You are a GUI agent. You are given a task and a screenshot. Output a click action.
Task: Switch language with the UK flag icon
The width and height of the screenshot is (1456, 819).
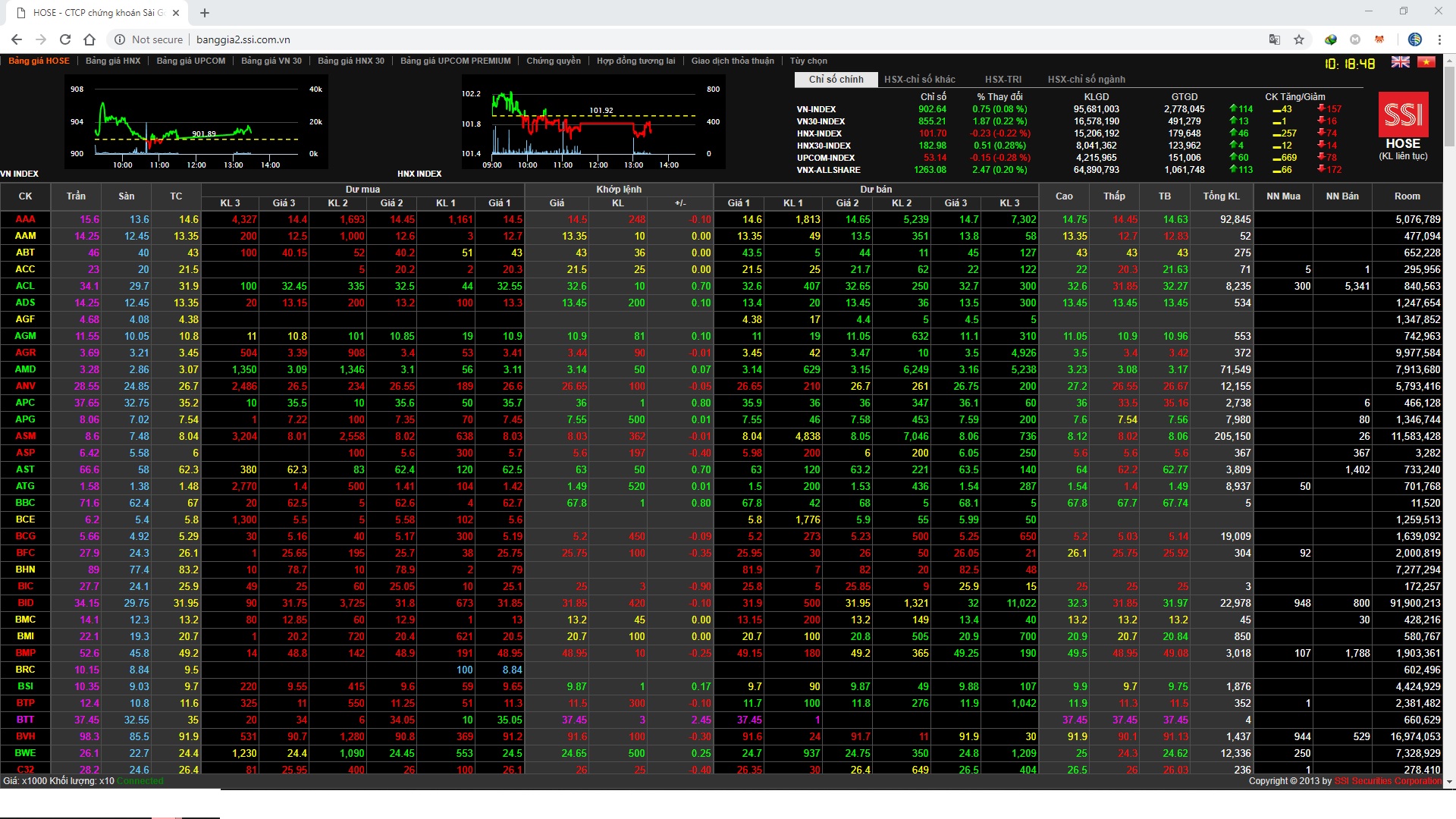point(1400,62)
